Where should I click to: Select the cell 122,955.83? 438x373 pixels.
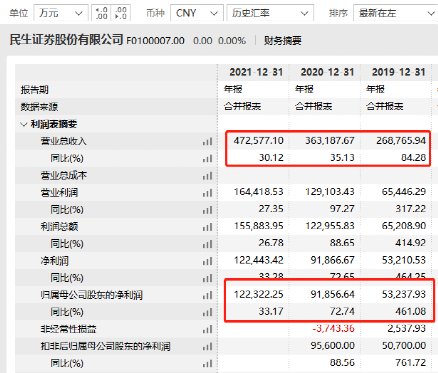click(330, 226)
